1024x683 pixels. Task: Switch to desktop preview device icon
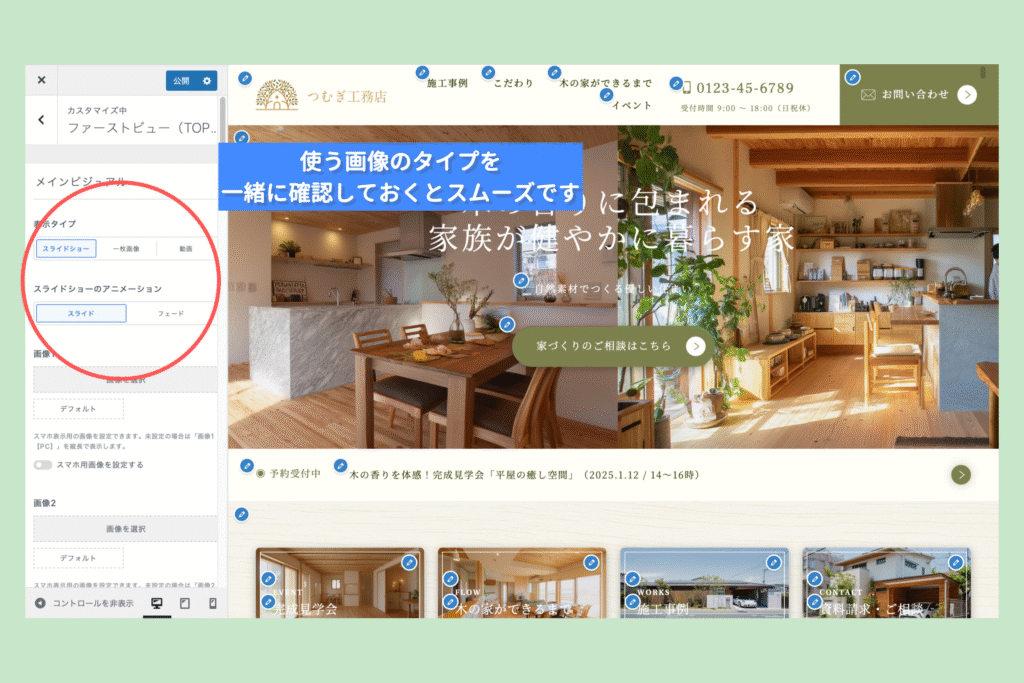[x=156, y=603]
